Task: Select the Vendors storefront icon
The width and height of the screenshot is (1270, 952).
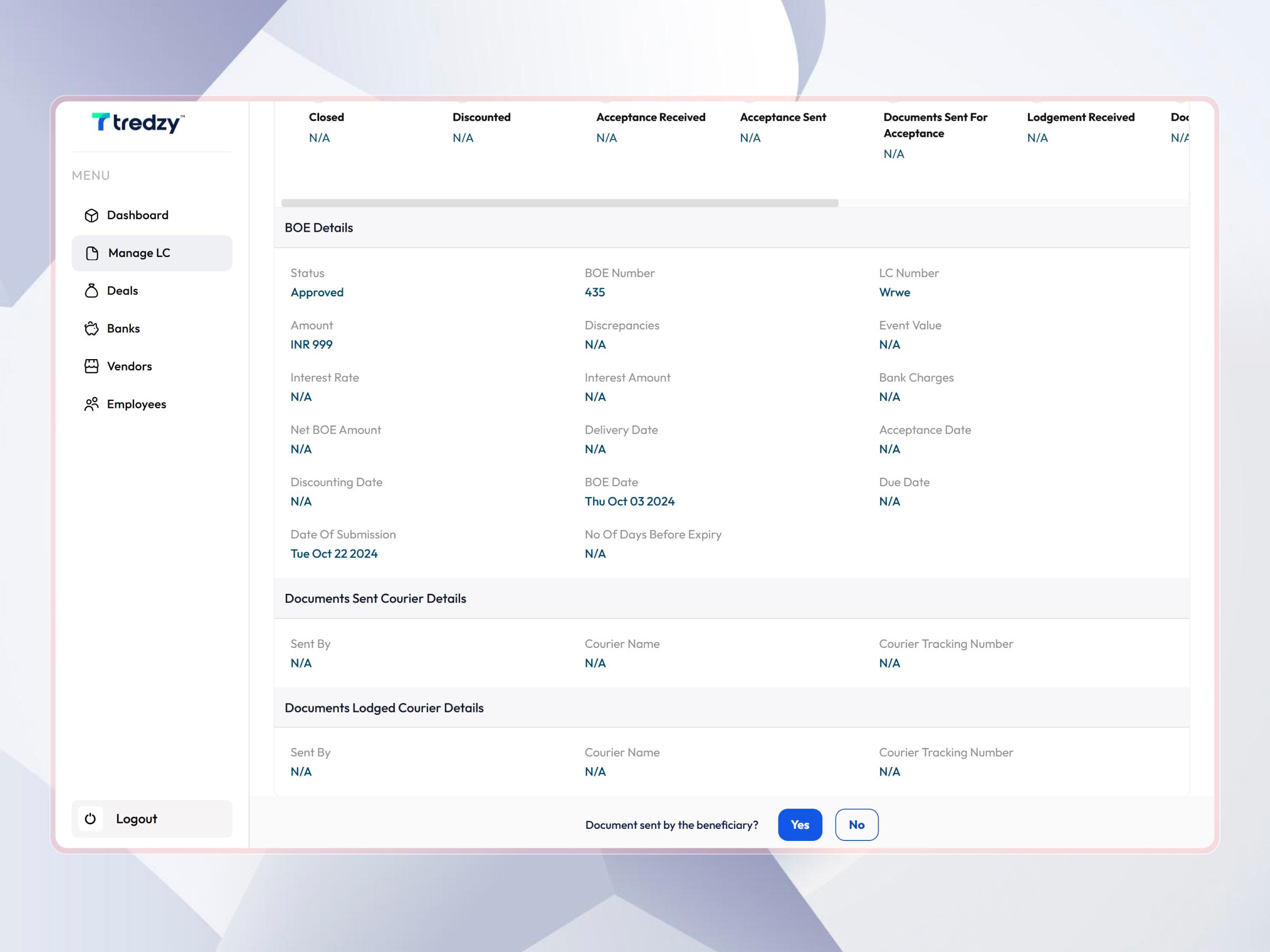Action: point(92,365)
